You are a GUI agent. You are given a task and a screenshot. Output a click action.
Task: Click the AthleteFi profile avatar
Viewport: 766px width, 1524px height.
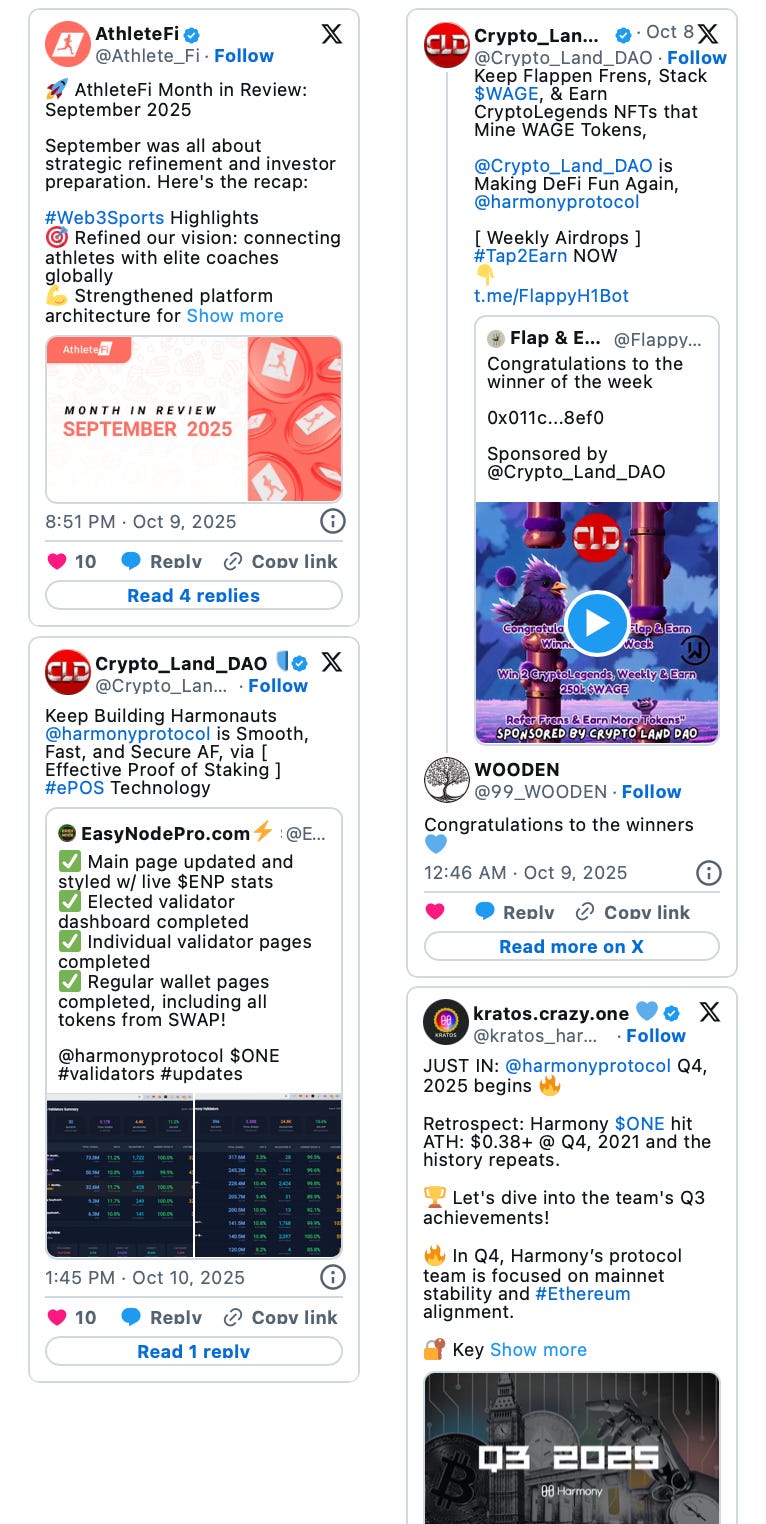pyautogui.click(x=67, y=44)
